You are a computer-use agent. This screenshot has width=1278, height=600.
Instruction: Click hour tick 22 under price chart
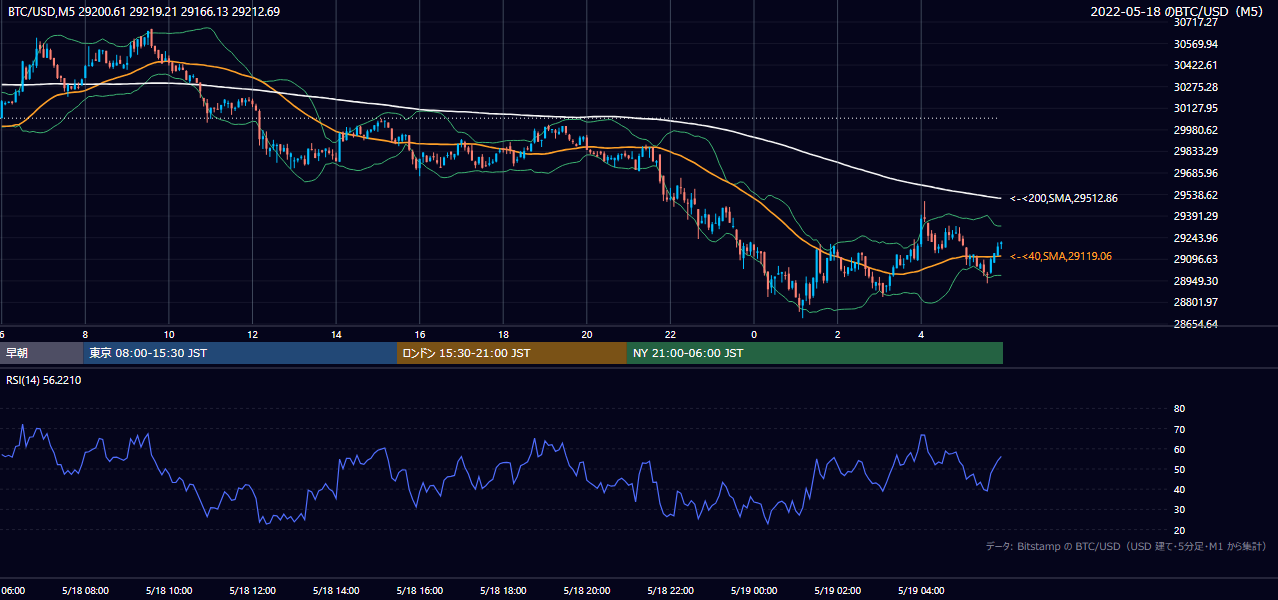(670, 334)
